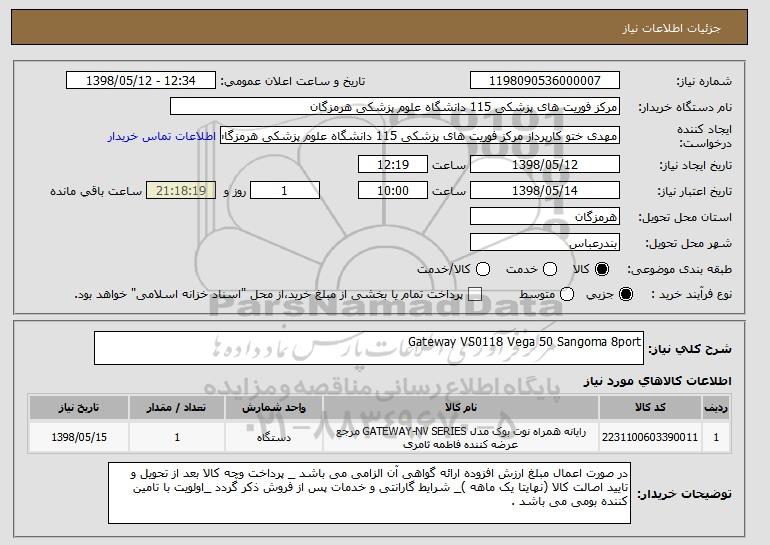Click the 10:00 validity time field
This screenshot has width=770, height=545.
[x=393, y=191]
